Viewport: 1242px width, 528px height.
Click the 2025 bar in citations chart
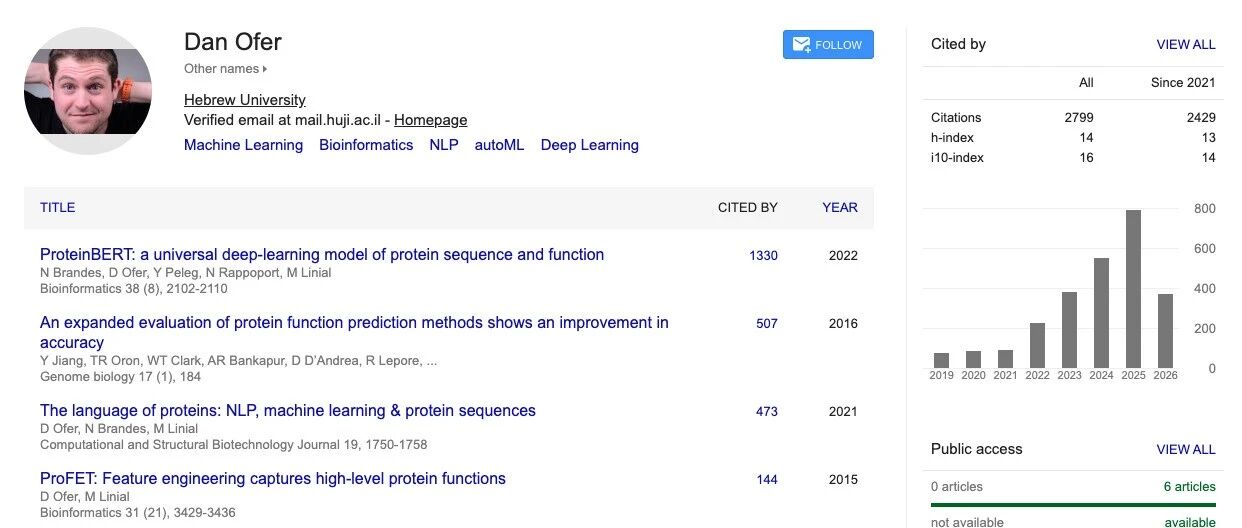(x=1133, y=289)
